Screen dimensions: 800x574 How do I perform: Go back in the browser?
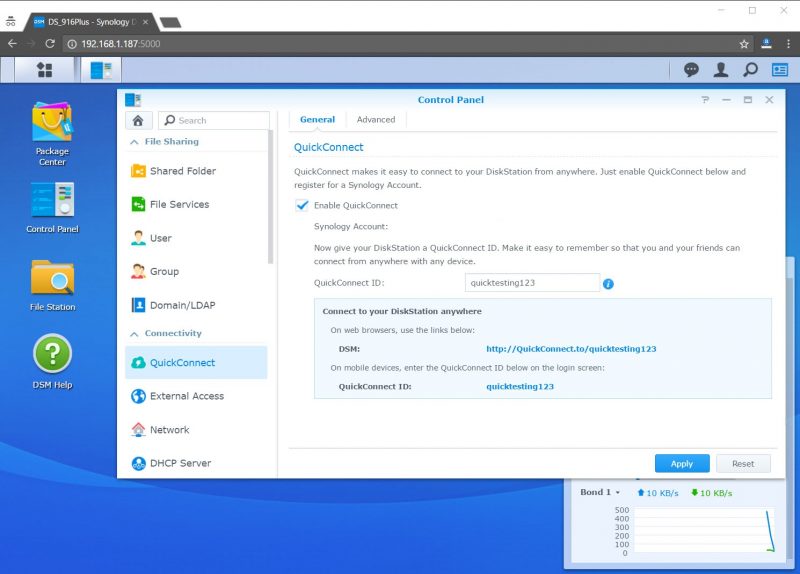12,44
